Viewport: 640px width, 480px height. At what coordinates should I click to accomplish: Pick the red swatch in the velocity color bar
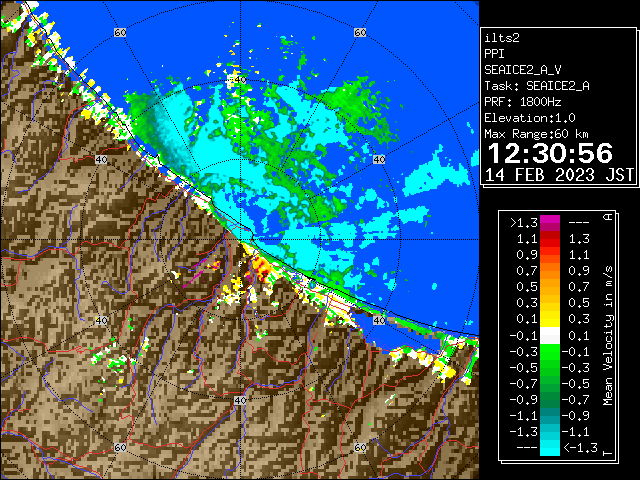(550, 243)
